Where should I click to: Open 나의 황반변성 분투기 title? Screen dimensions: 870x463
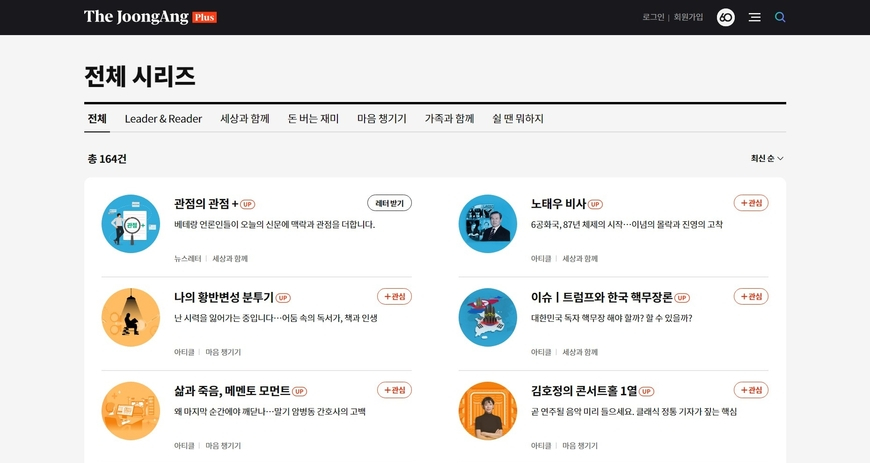[x=224, y=298]
